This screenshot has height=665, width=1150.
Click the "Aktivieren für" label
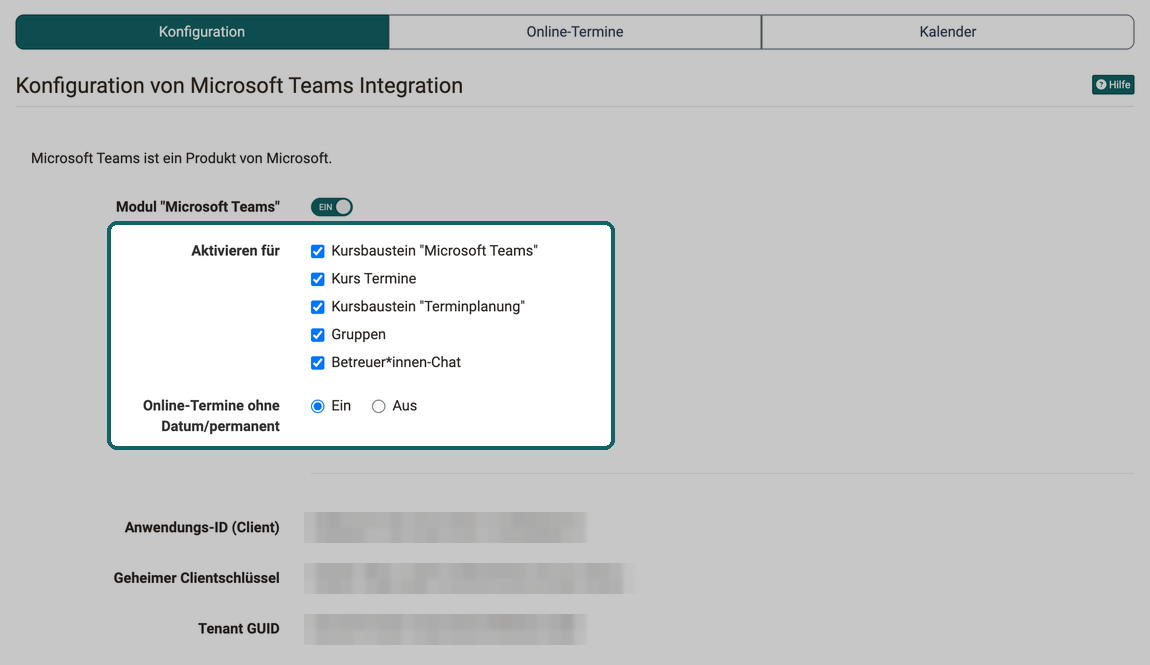coord(235,251)
